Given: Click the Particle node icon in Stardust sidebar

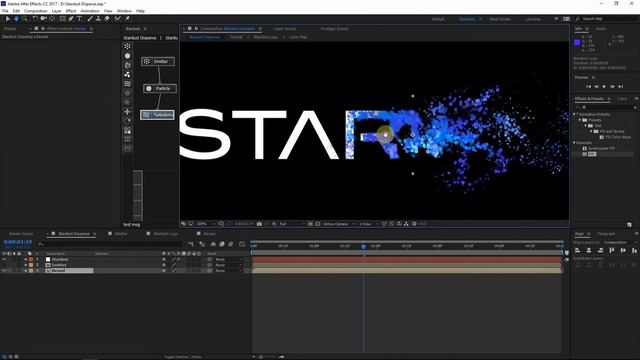Looking at the screenshot, I should click(127, 56).
